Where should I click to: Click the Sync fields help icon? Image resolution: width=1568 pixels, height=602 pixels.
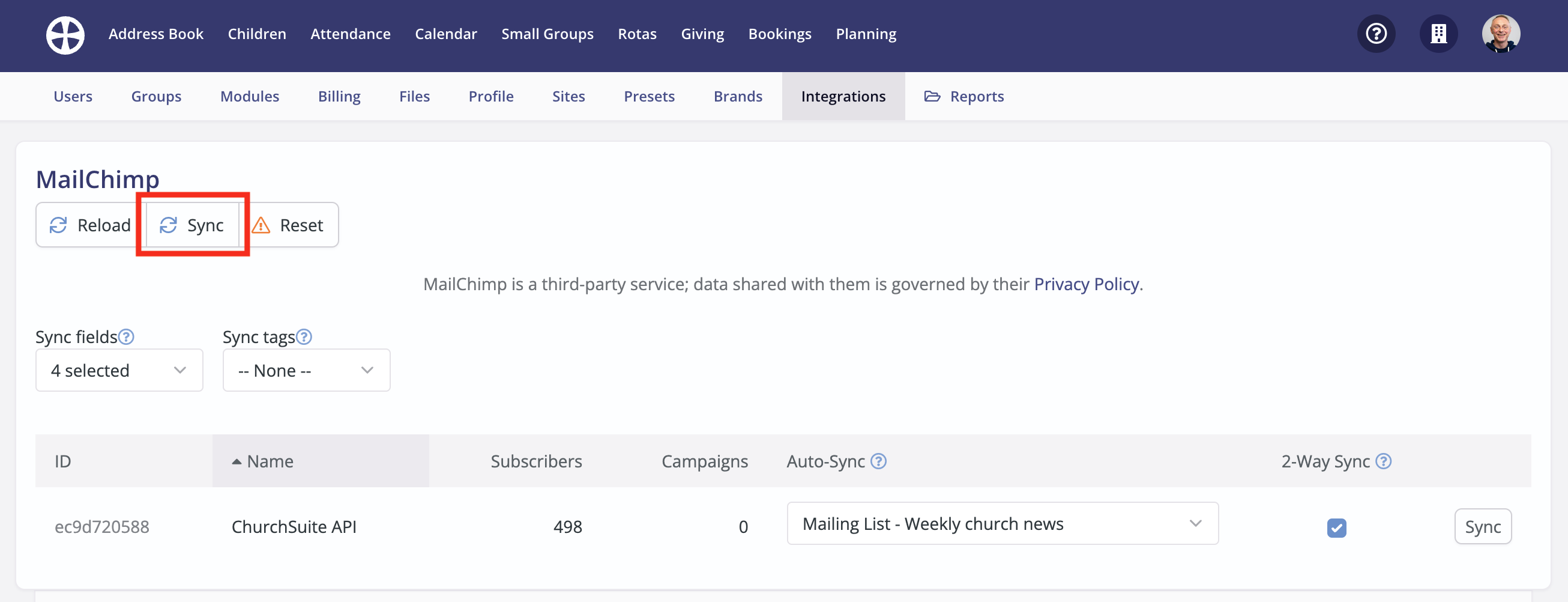[126, 337]
